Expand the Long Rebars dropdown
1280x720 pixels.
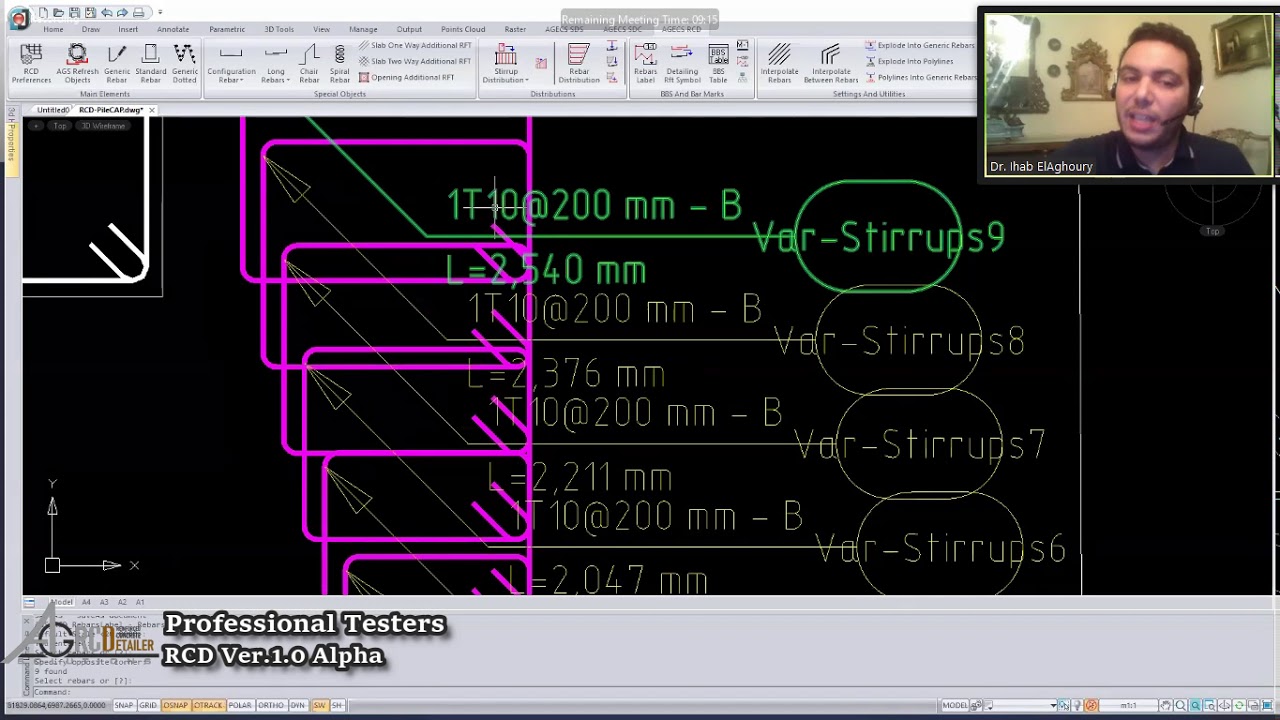tap(275, 62)
